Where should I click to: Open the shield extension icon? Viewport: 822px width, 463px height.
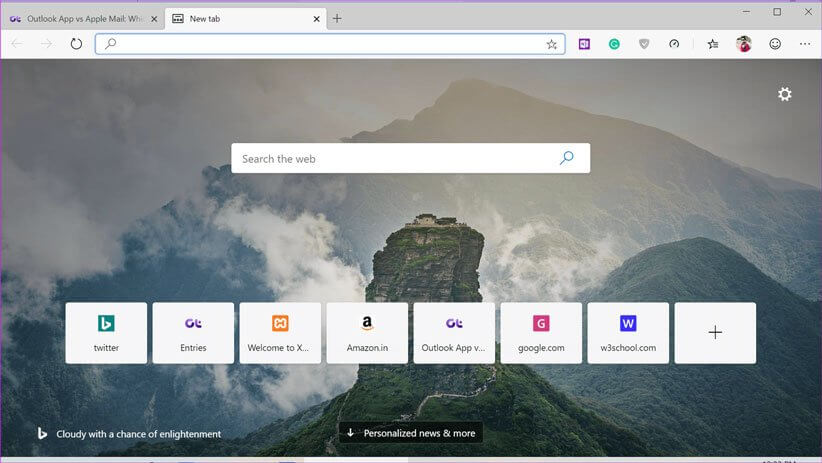644,44
